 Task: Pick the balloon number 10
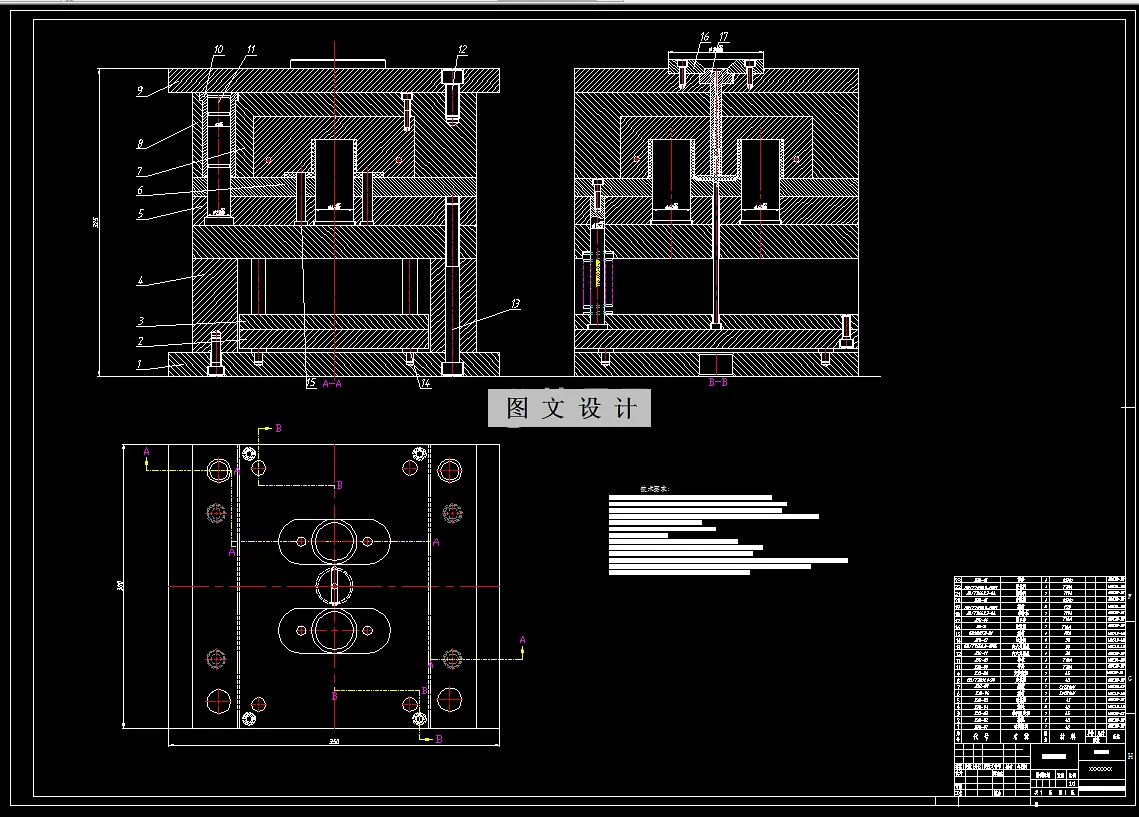(219, 49)
